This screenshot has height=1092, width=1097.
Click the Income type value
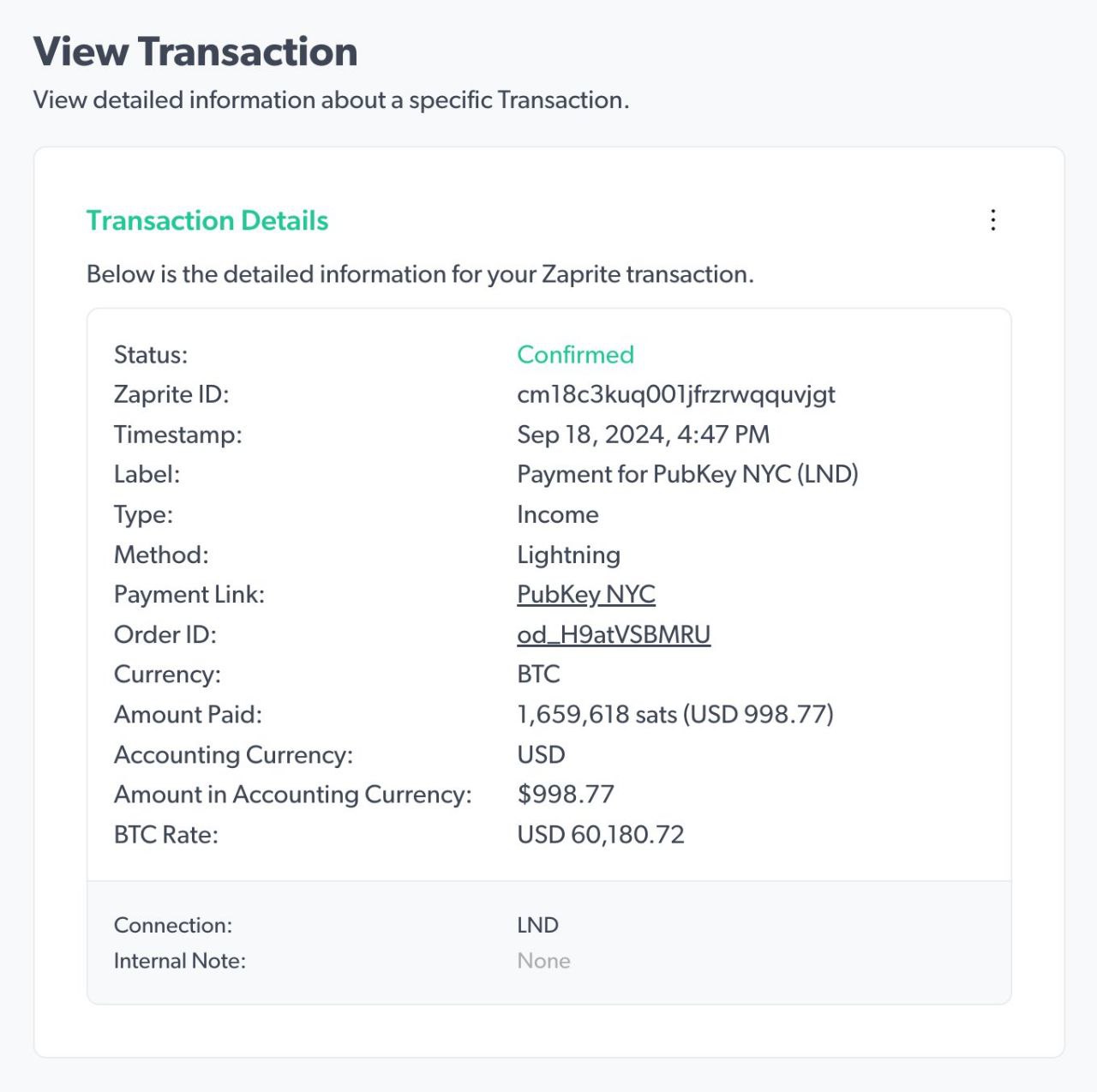click(x=557, y=514)
